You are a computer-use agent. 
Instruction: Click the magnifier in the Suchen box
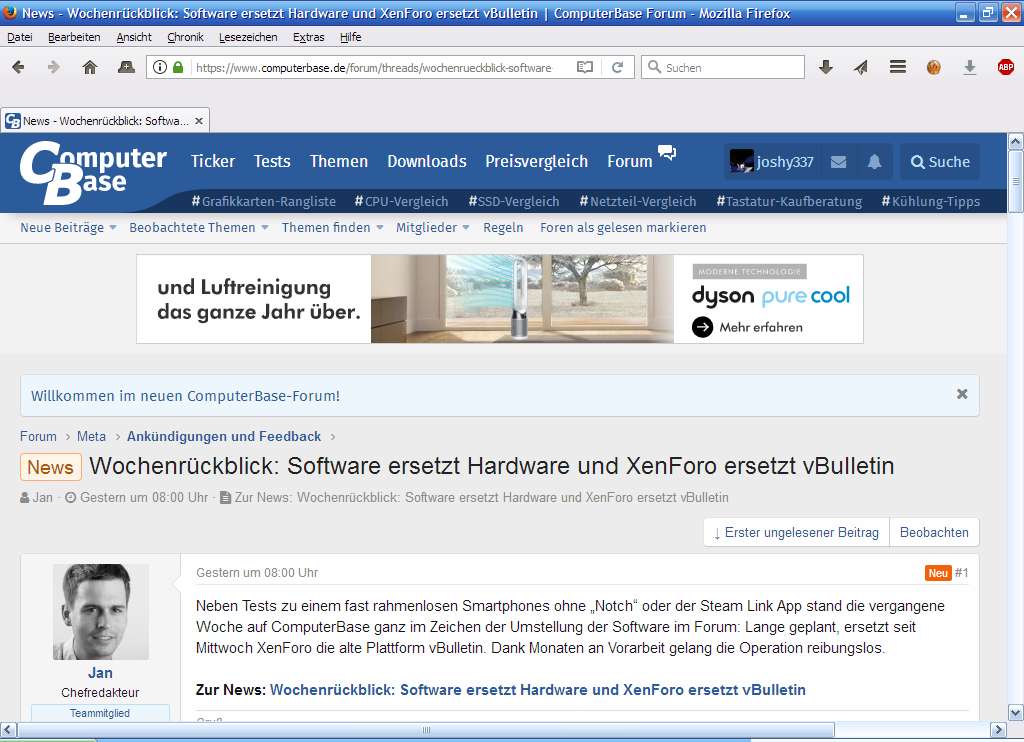point(654,67)
